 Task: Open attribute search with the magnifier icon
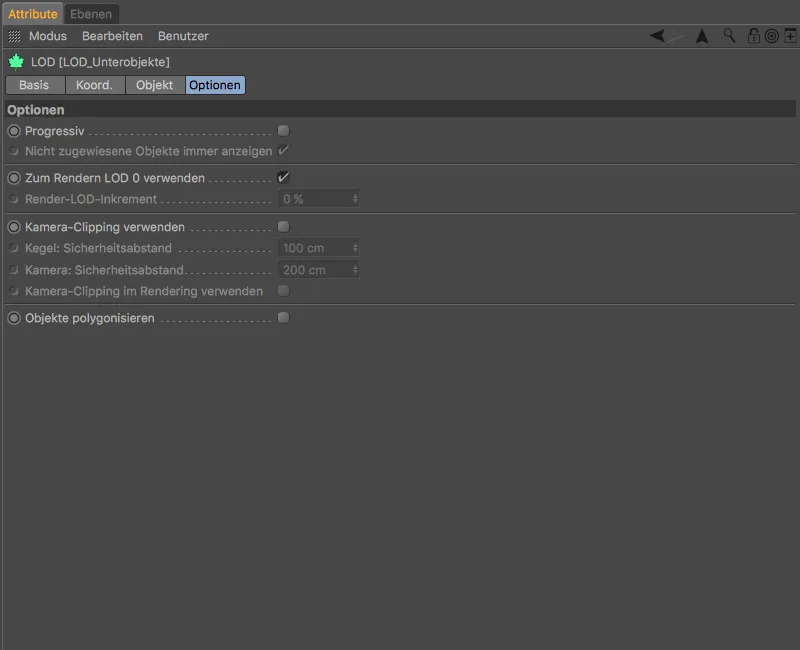730,36
